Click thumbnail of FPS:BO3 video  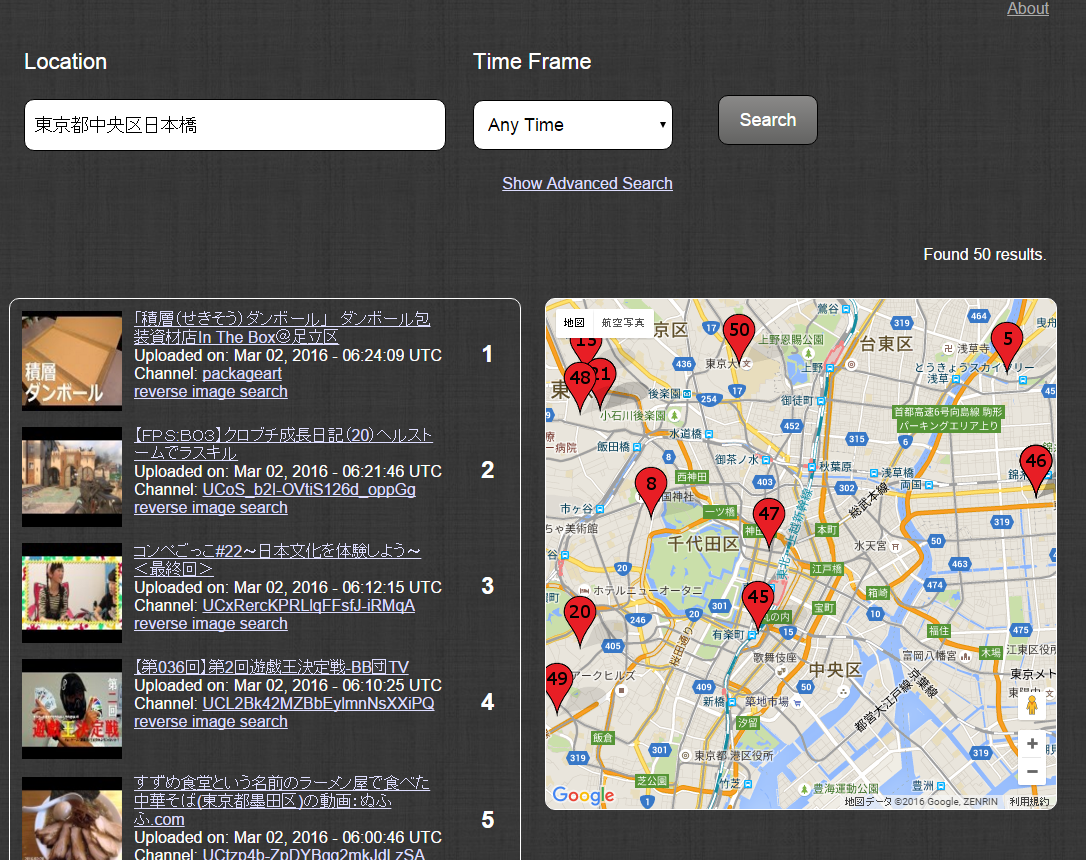point(72,477)
